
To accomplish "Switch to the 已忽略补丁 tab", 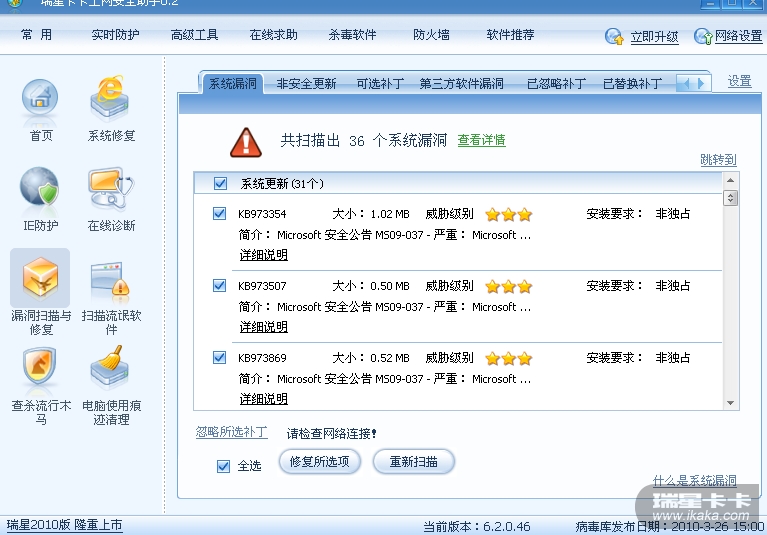I will tap(556, 84).
